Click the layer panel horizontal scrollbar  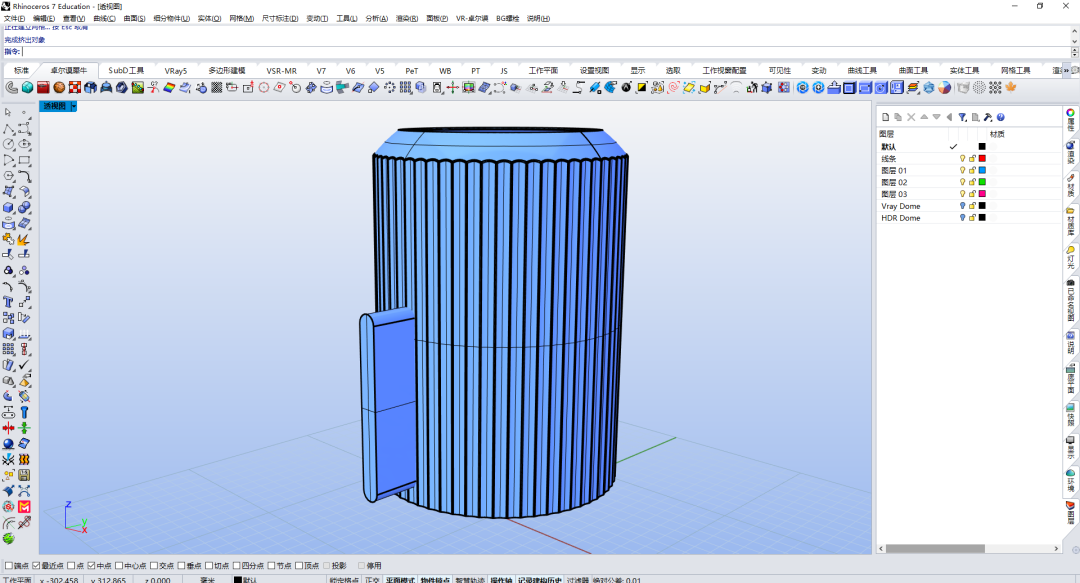pyautogui.click(x=935, y=549)
